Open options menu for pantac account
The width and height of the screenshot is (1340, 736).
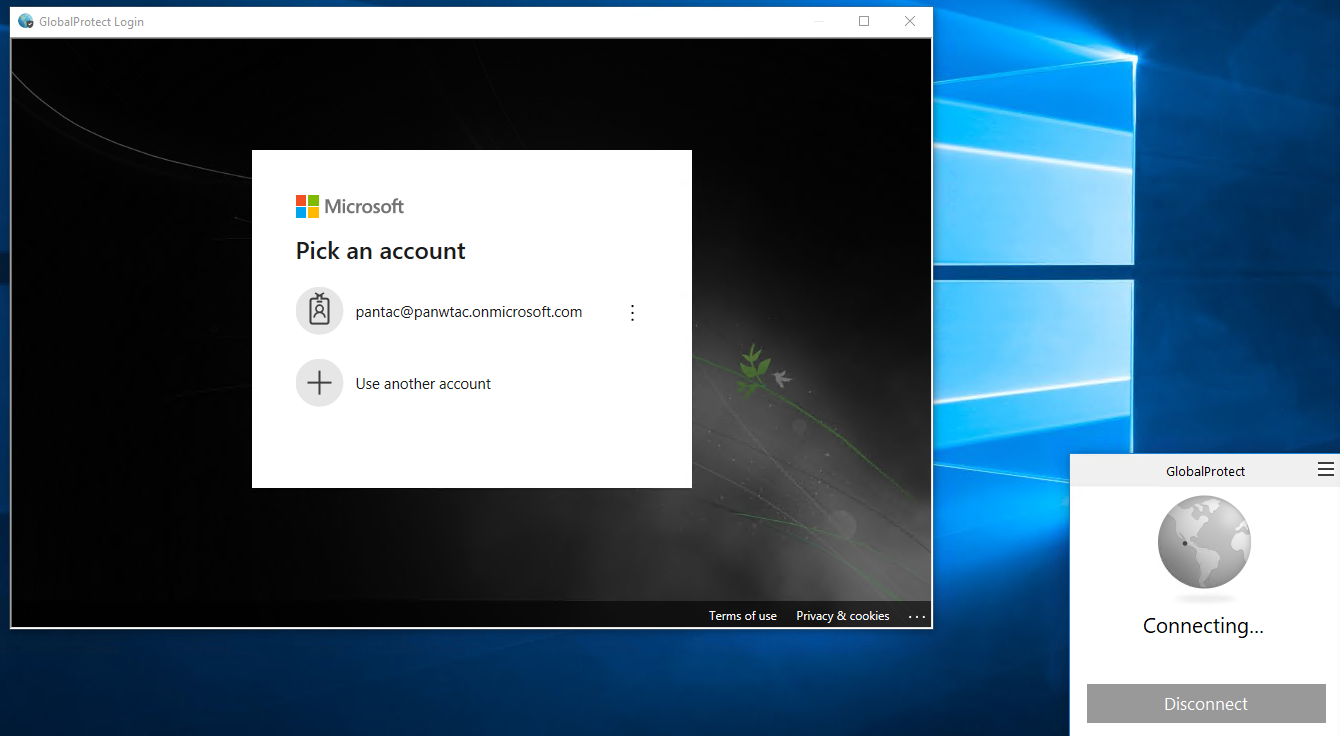(x=632, y=312)
